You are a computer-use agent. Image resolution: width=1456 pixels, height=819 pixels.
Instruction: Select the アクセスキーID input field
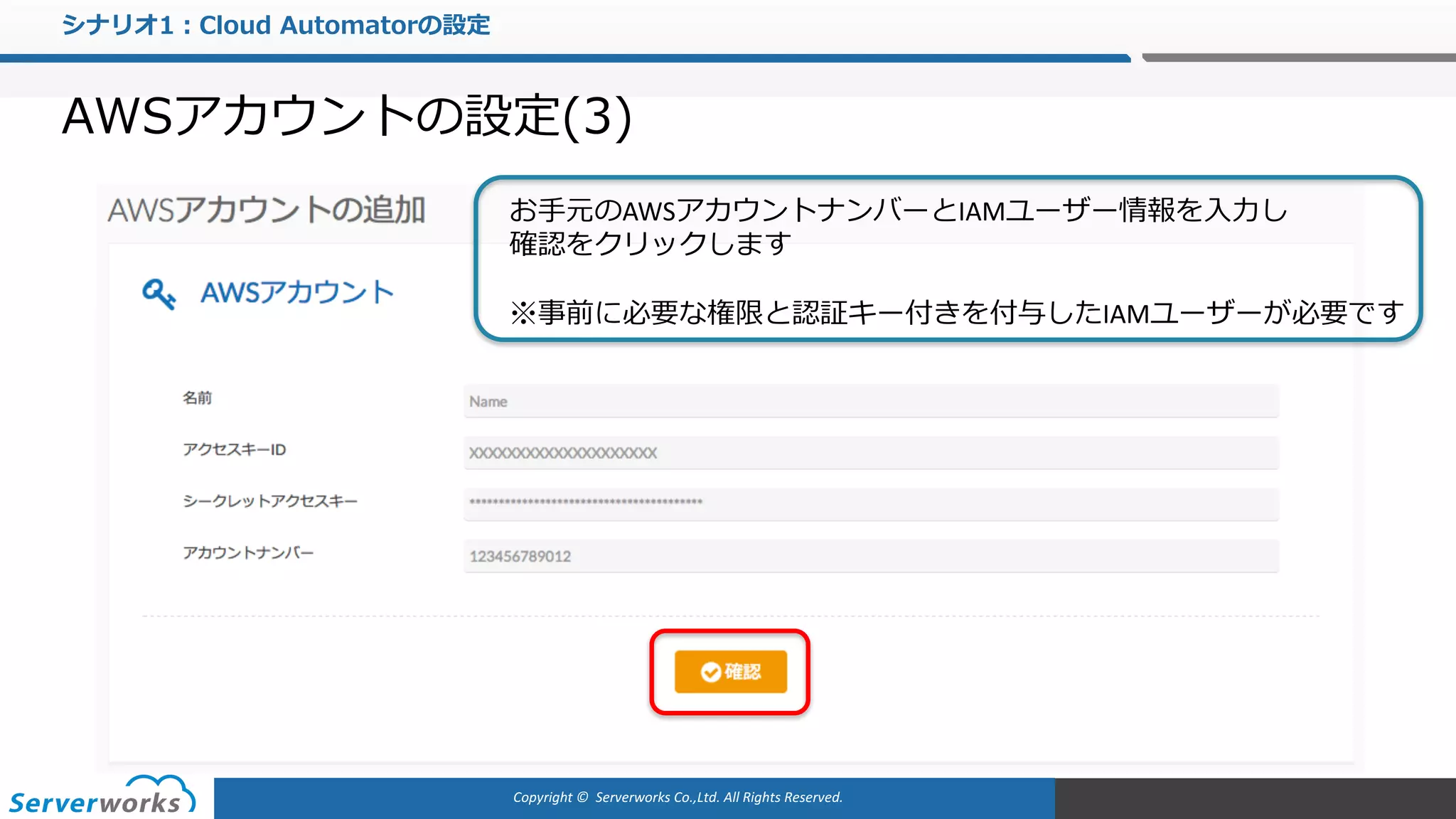871,453
